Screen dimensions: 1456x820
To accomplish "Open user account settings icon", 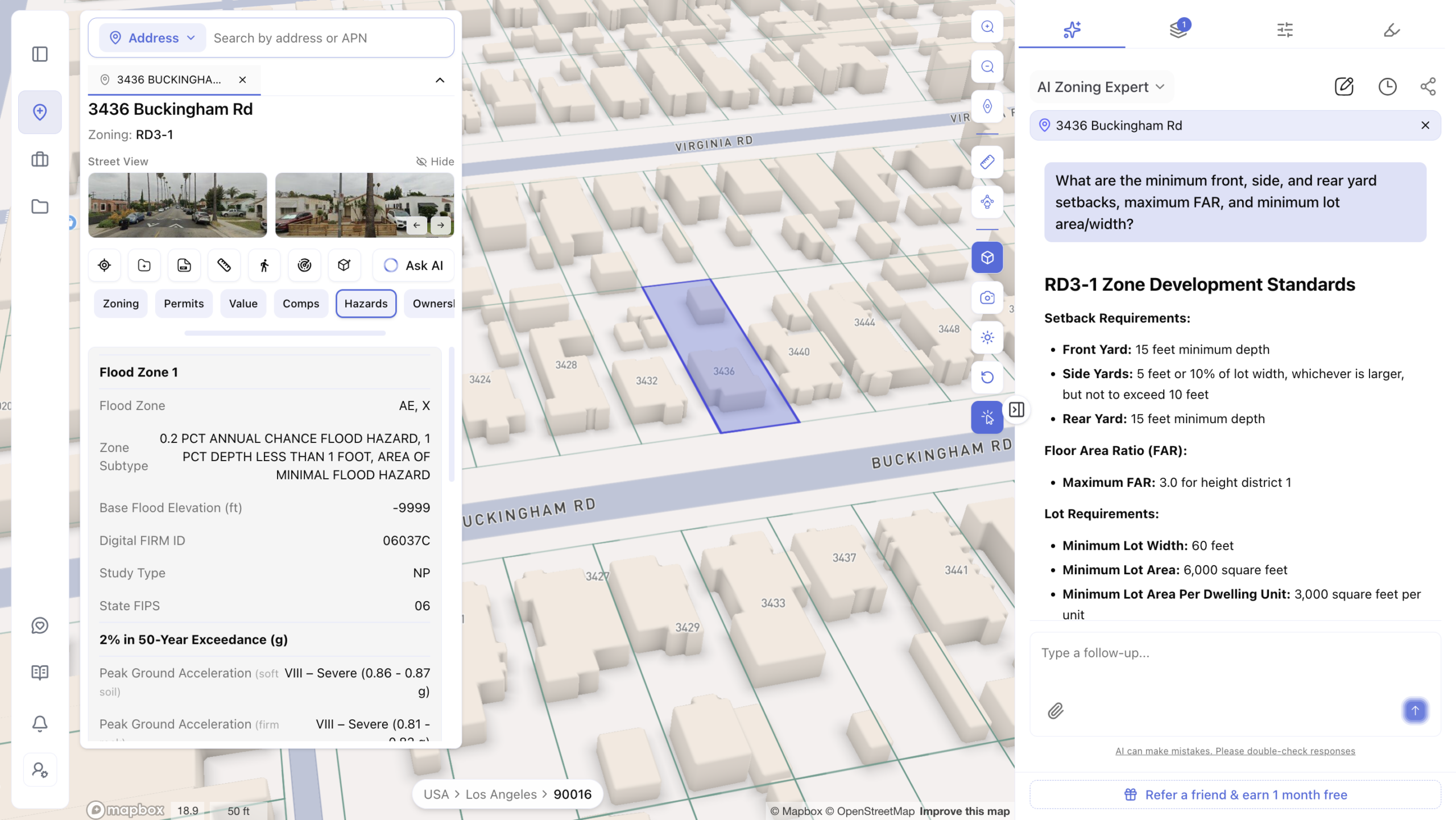I will pyautogui.click(x=40, y=770).
